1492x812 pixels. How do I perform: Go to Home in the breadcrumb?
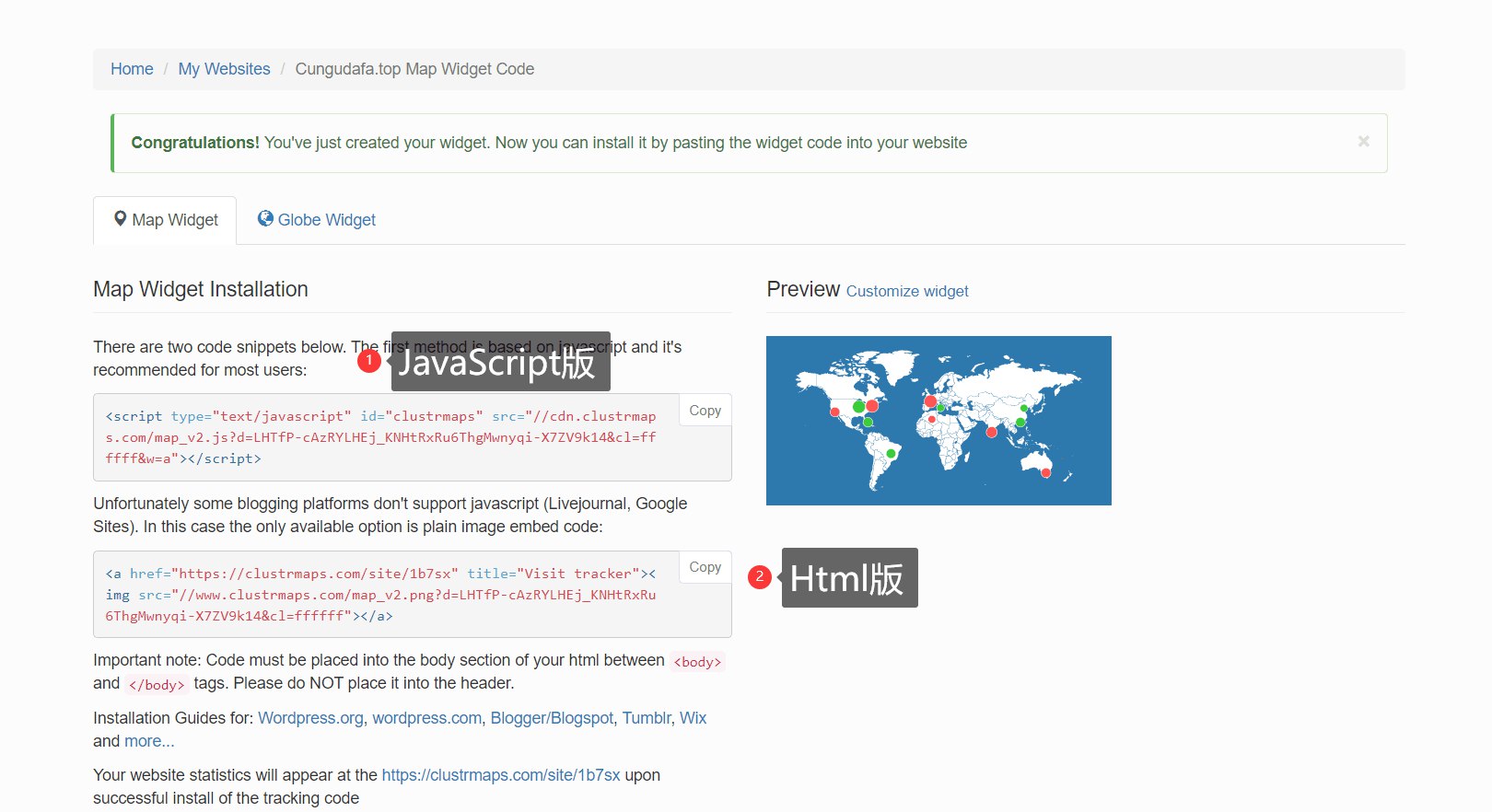132,69
